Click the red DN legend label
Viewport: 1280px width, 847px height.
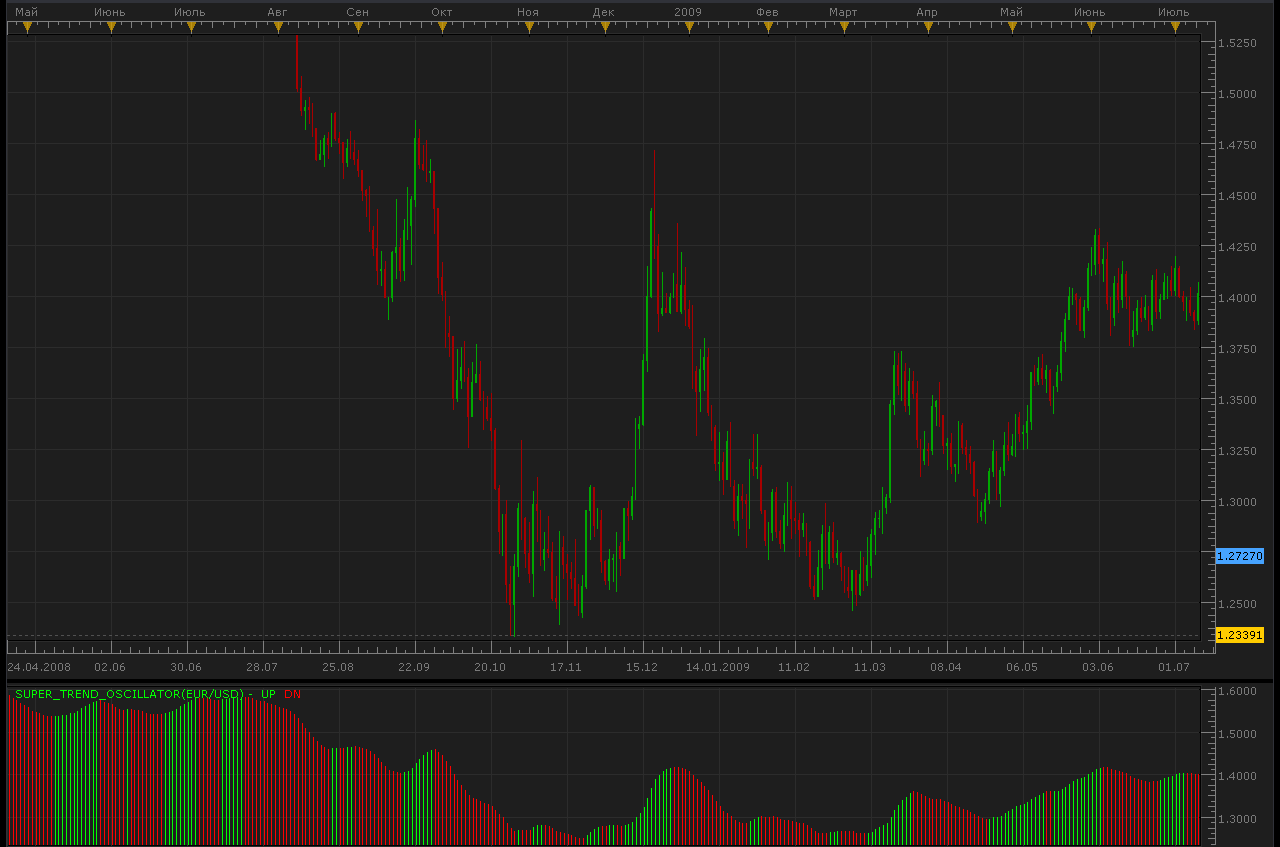coord(292,693)
